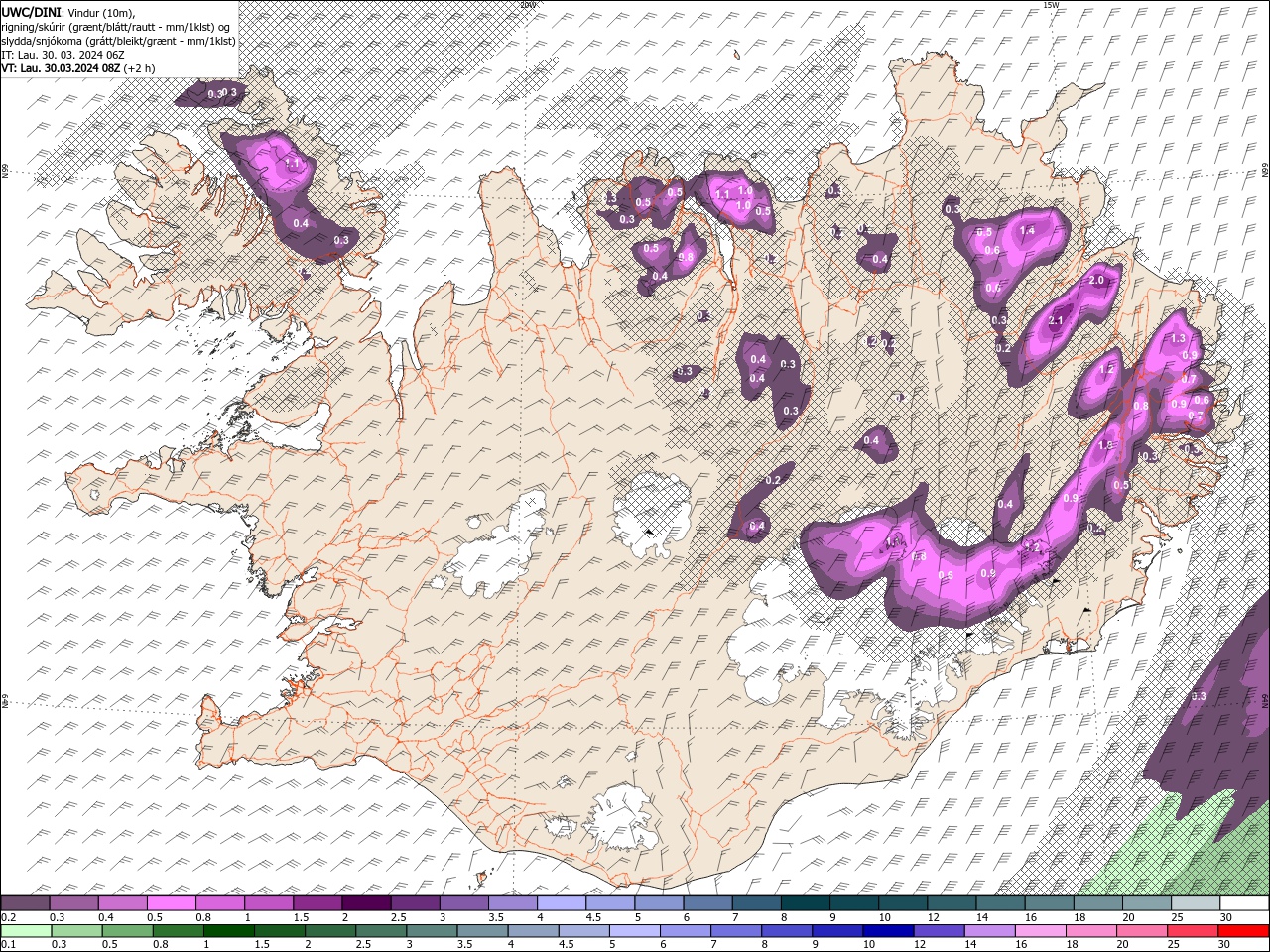Click the 'VT: Lau. 30.03.2024 08Z (+2 h)' line
The image size is (1270, 952).
pos(77,67)
